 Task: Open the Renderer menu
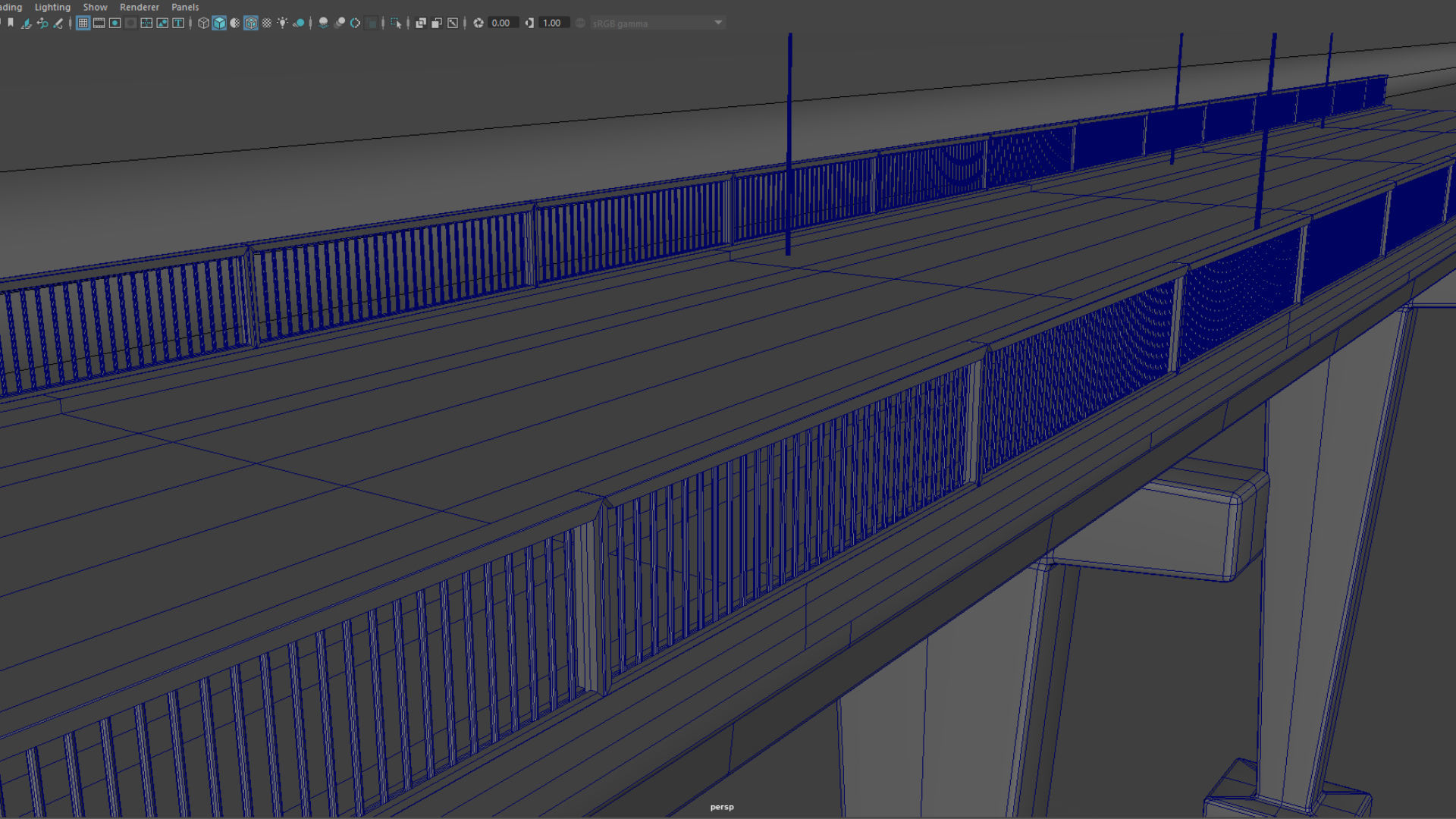140,7
